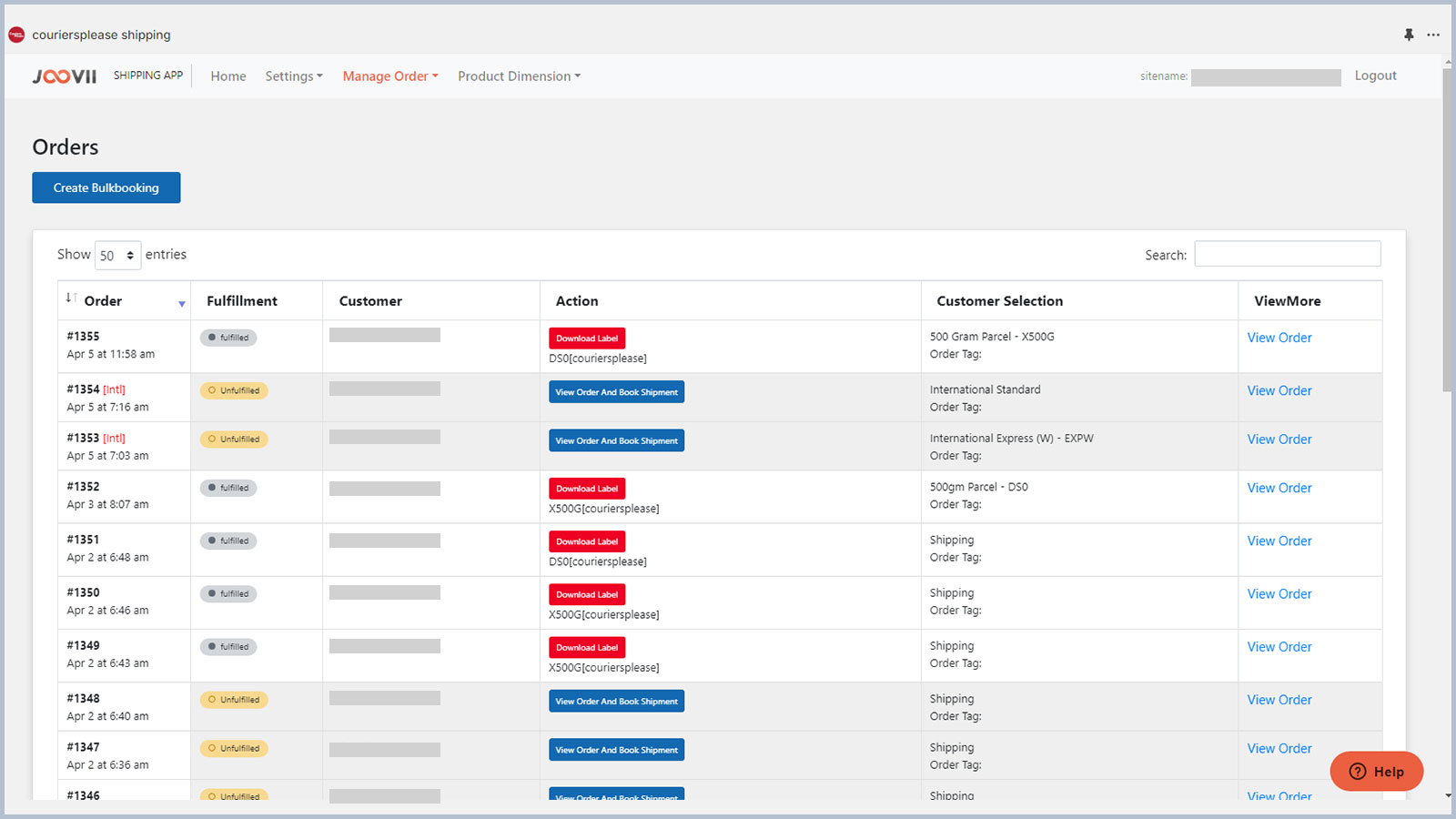Open the Help chat widget
This screenshot has width=1456, height=819.
coord(1376,772)
